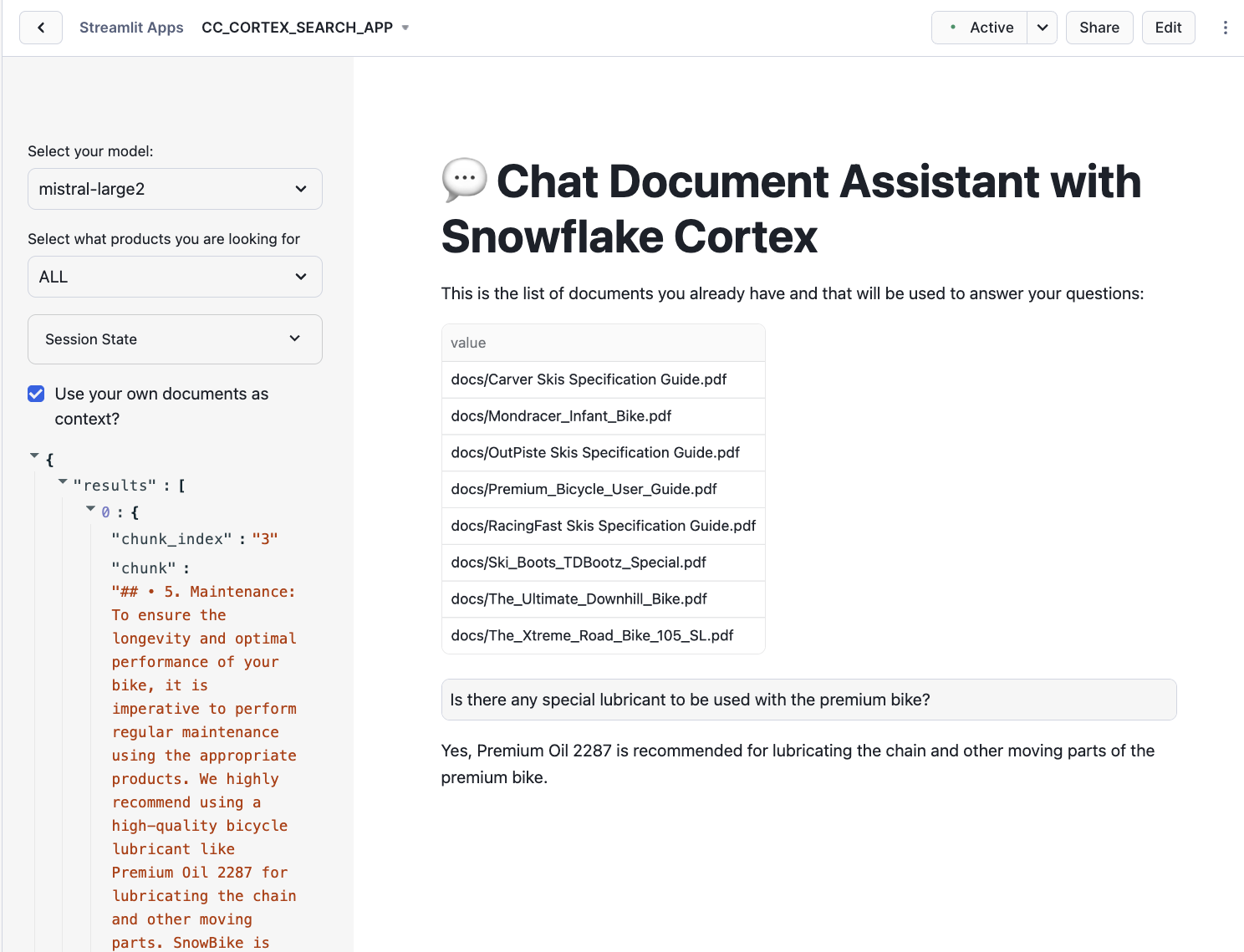Click the "5. Maintenance" chunk text
This screenshot has height=952, width=1244.
[x=203, y=766]
